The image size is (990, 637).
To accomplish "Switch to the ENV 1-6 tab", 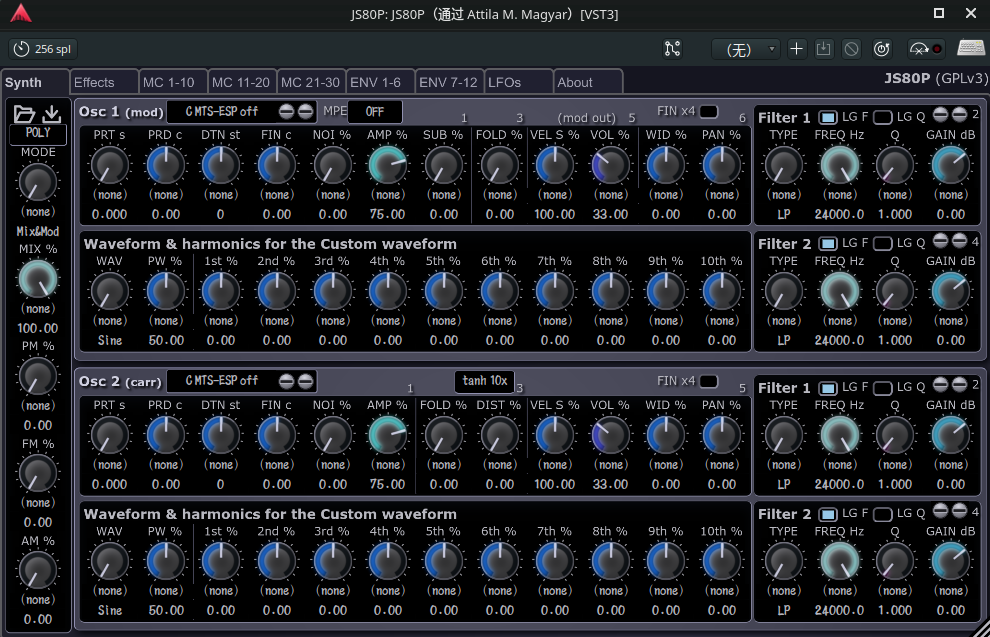I will [x=379, y=82].
